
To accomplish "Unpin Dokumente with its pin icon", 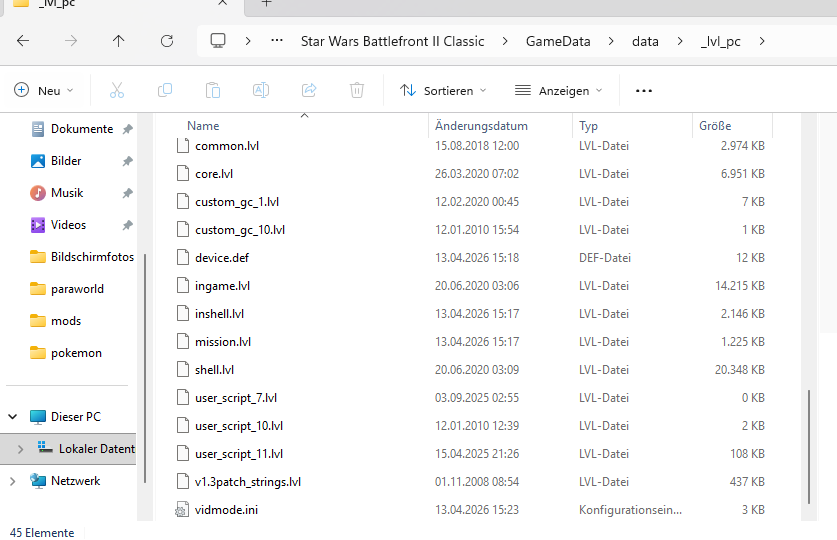I will pos(128,129).
